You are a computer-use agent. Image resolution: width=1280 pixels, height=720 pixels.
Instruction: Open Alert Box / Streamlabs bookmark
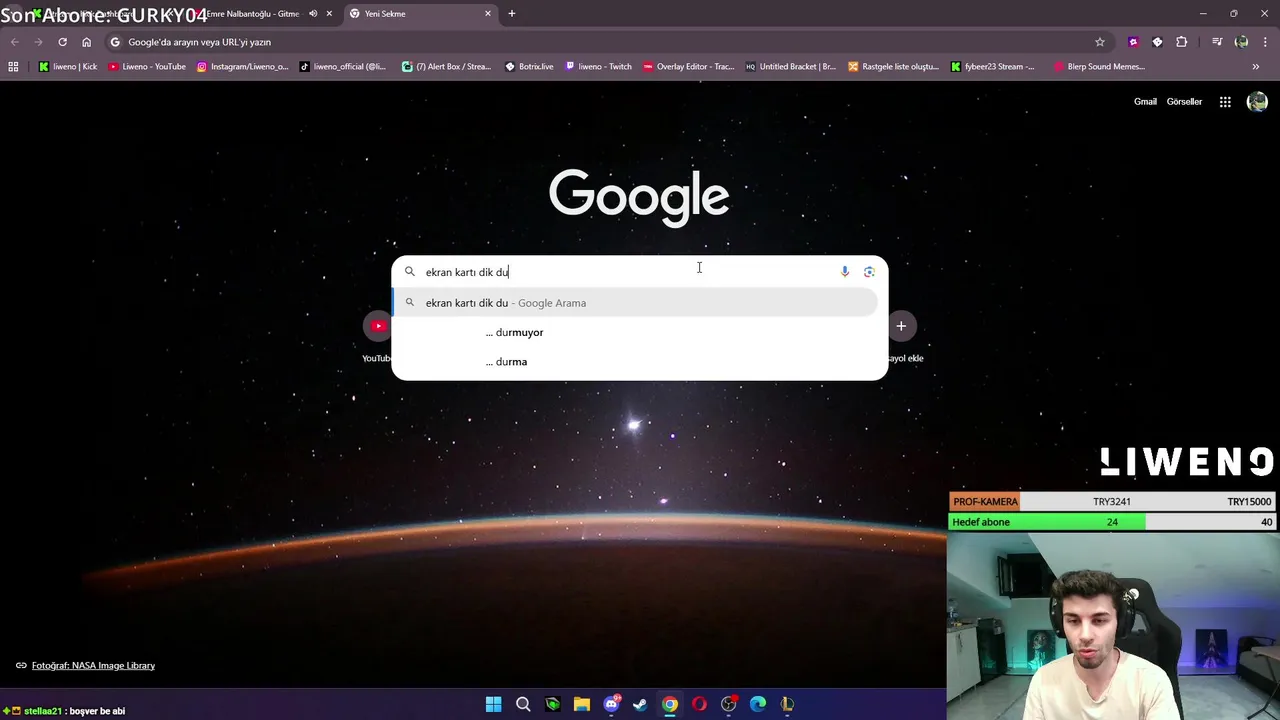447,67
